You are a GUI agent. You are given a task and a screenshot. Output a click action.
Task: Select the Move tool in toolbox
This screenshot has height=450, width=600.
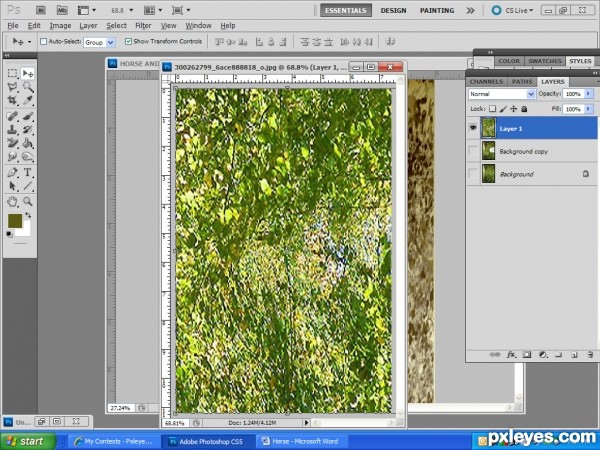[28, 73]
